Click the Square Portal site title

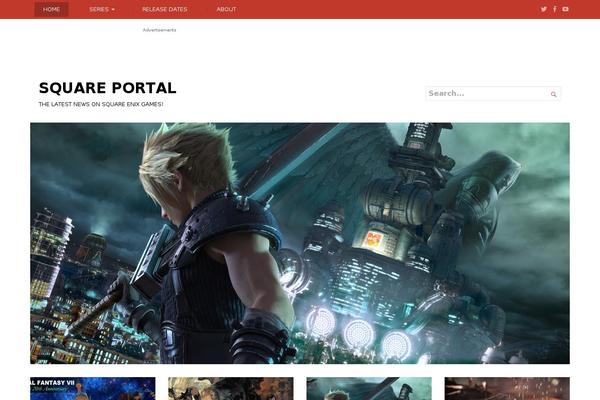coord(108,88)
